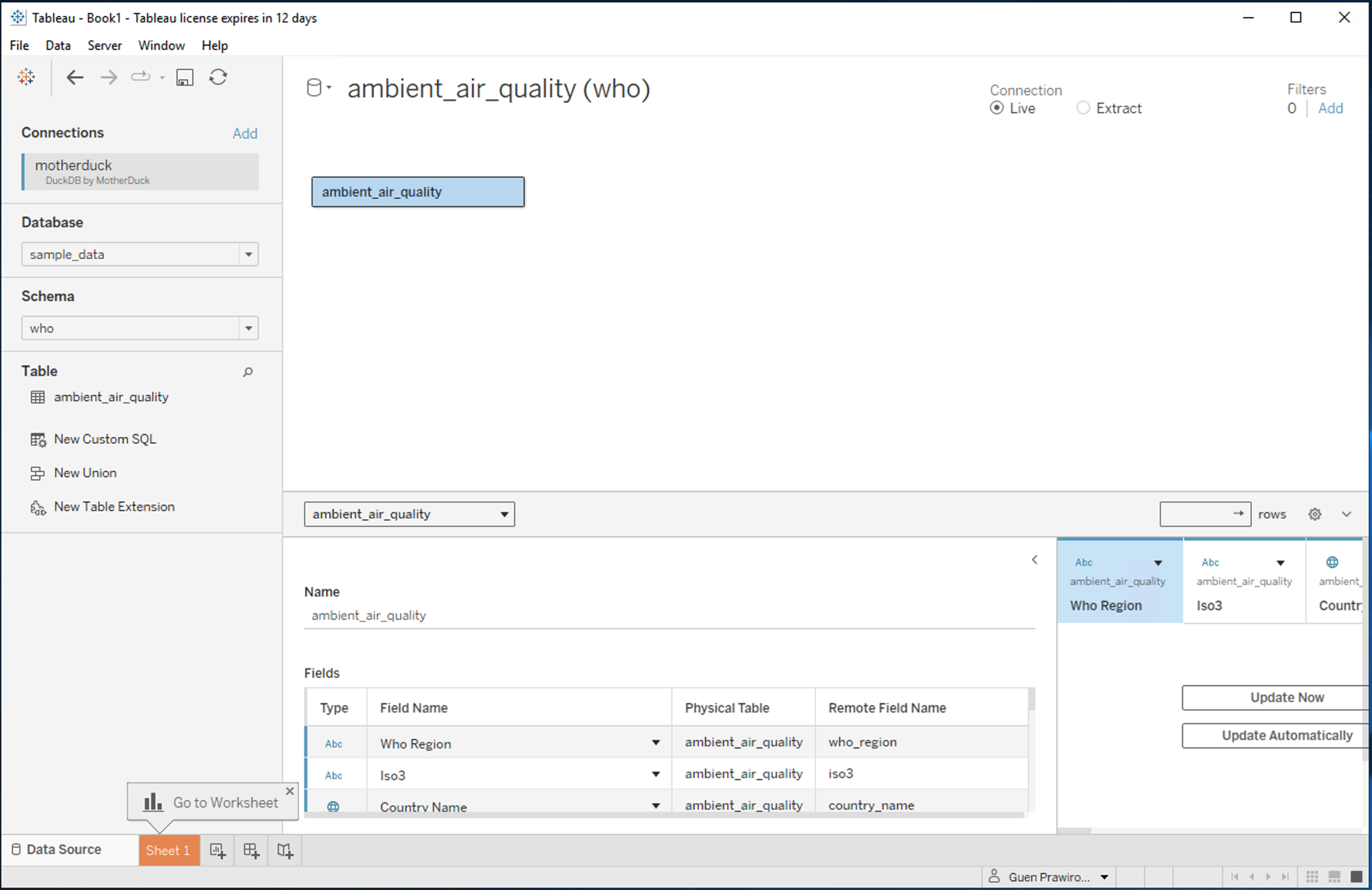Click the forward arrow in toolbar
Image resolution: width=1372 pixels, height=890 pixels.
[108, 78]
